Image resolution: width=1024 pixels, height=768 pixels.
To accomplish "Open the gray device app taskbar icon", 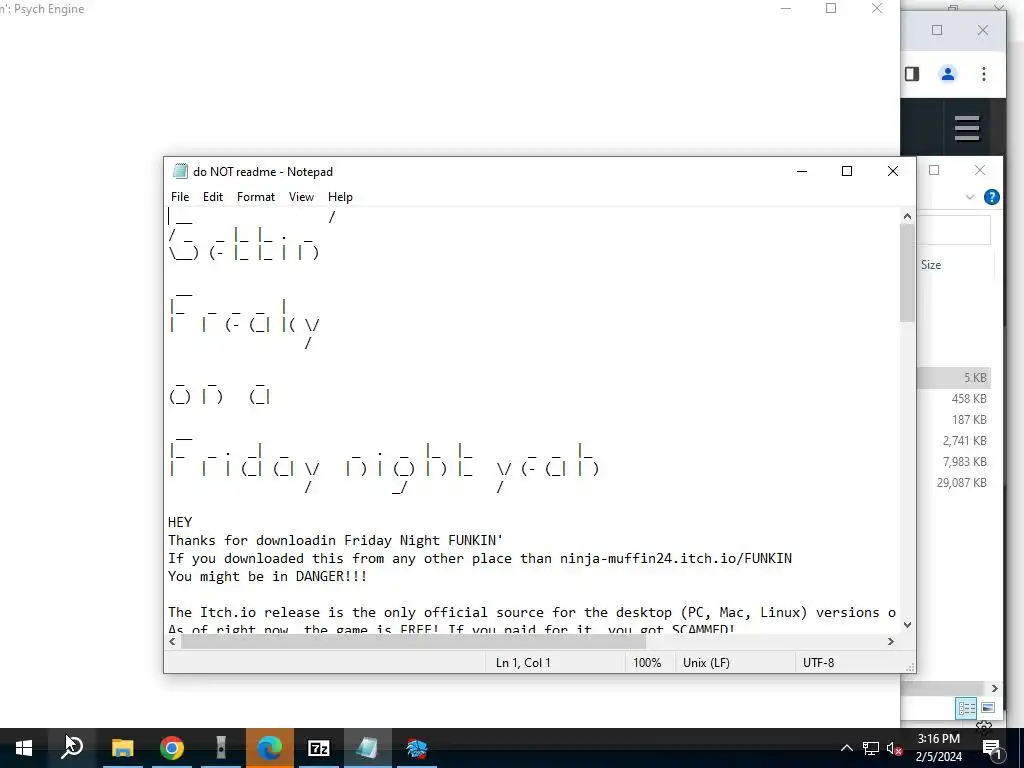I will point(221,748).
